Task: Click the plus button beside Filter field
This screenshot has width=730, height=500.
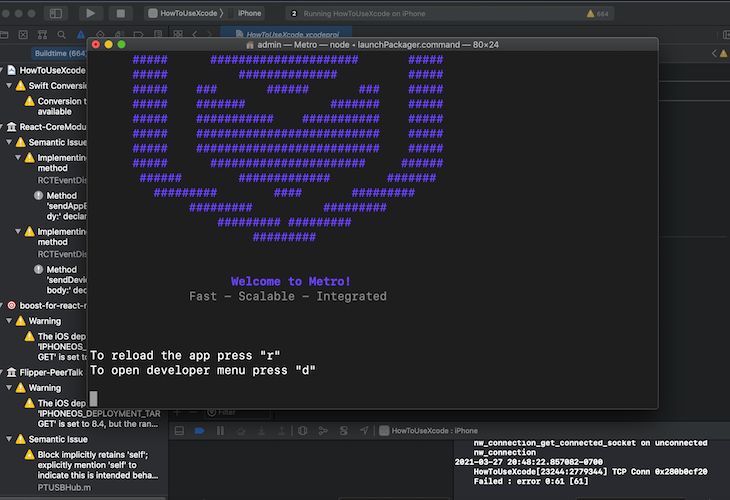Action: [177, 412]
